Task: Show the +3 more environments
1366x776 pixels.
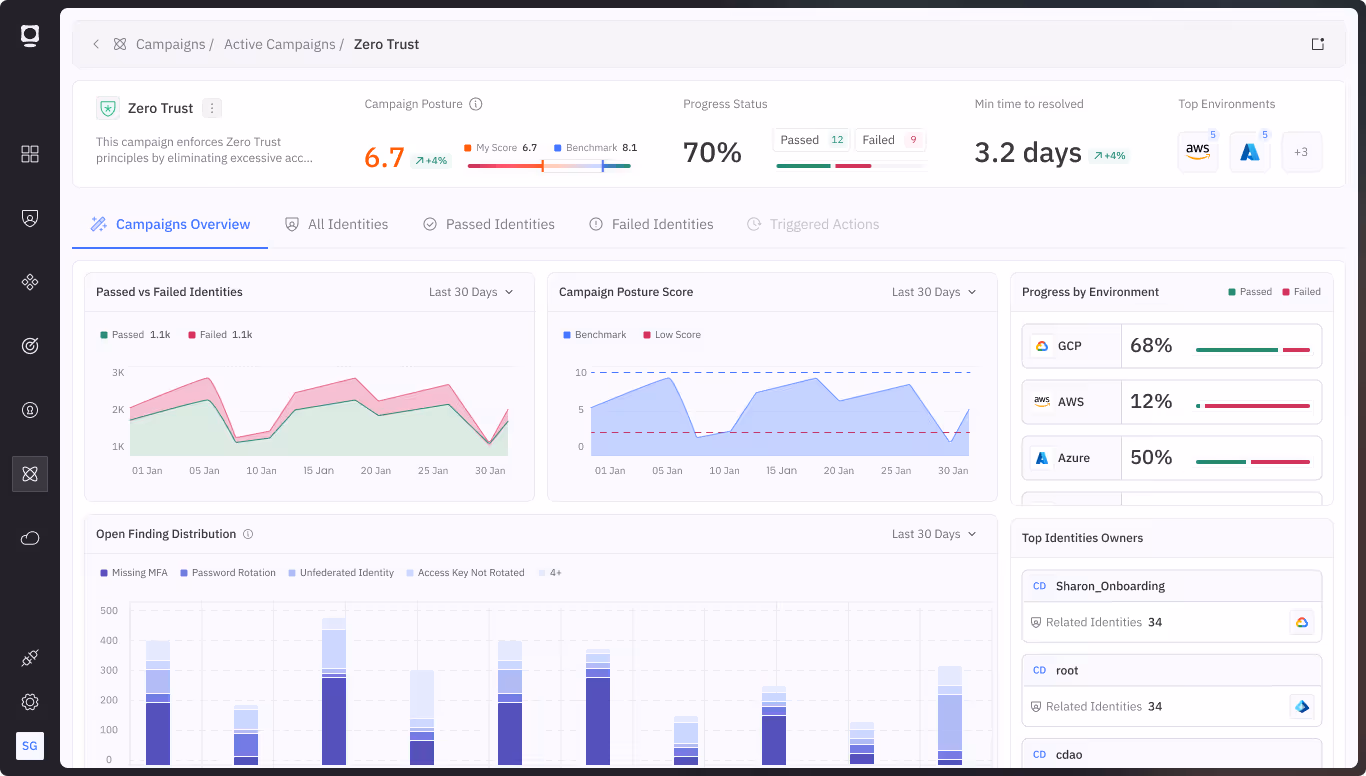Action: [x=1302, y=152]
